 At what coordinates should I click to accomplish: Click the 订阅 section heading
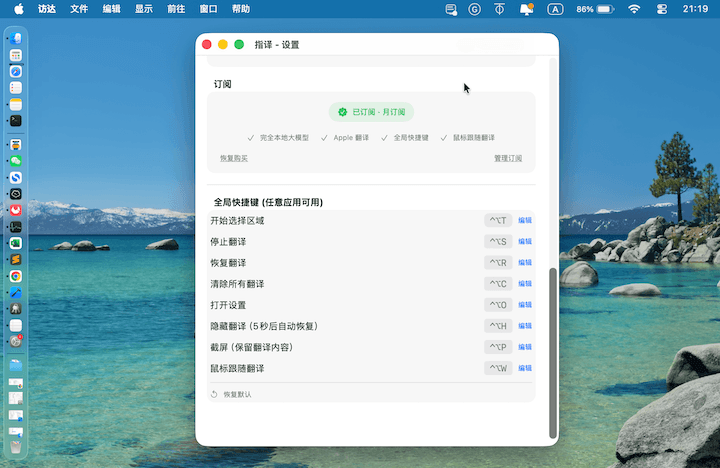pyautogui.click(x=223, y=85)
